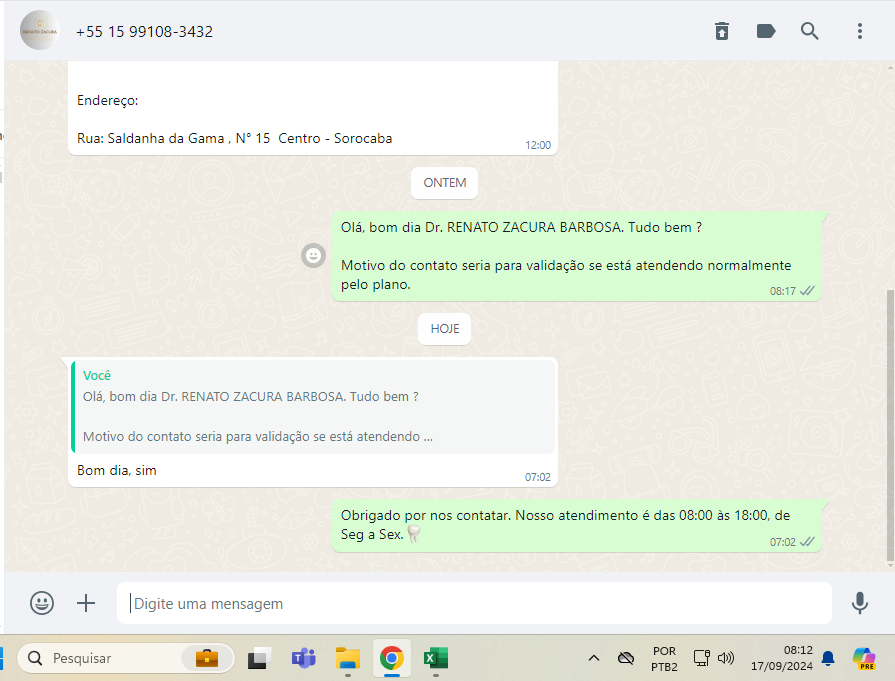This screenshot has width=895, height=681.
Task: Open the notification bell in system tray
Action: (828, 658)
